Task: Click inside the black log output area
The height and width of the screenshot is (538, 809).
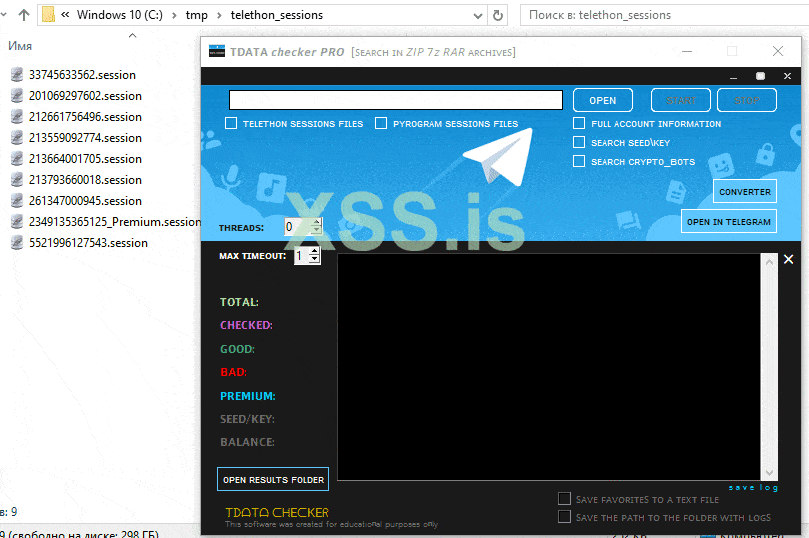Action: pyautogui.click(x=549, y=367)
